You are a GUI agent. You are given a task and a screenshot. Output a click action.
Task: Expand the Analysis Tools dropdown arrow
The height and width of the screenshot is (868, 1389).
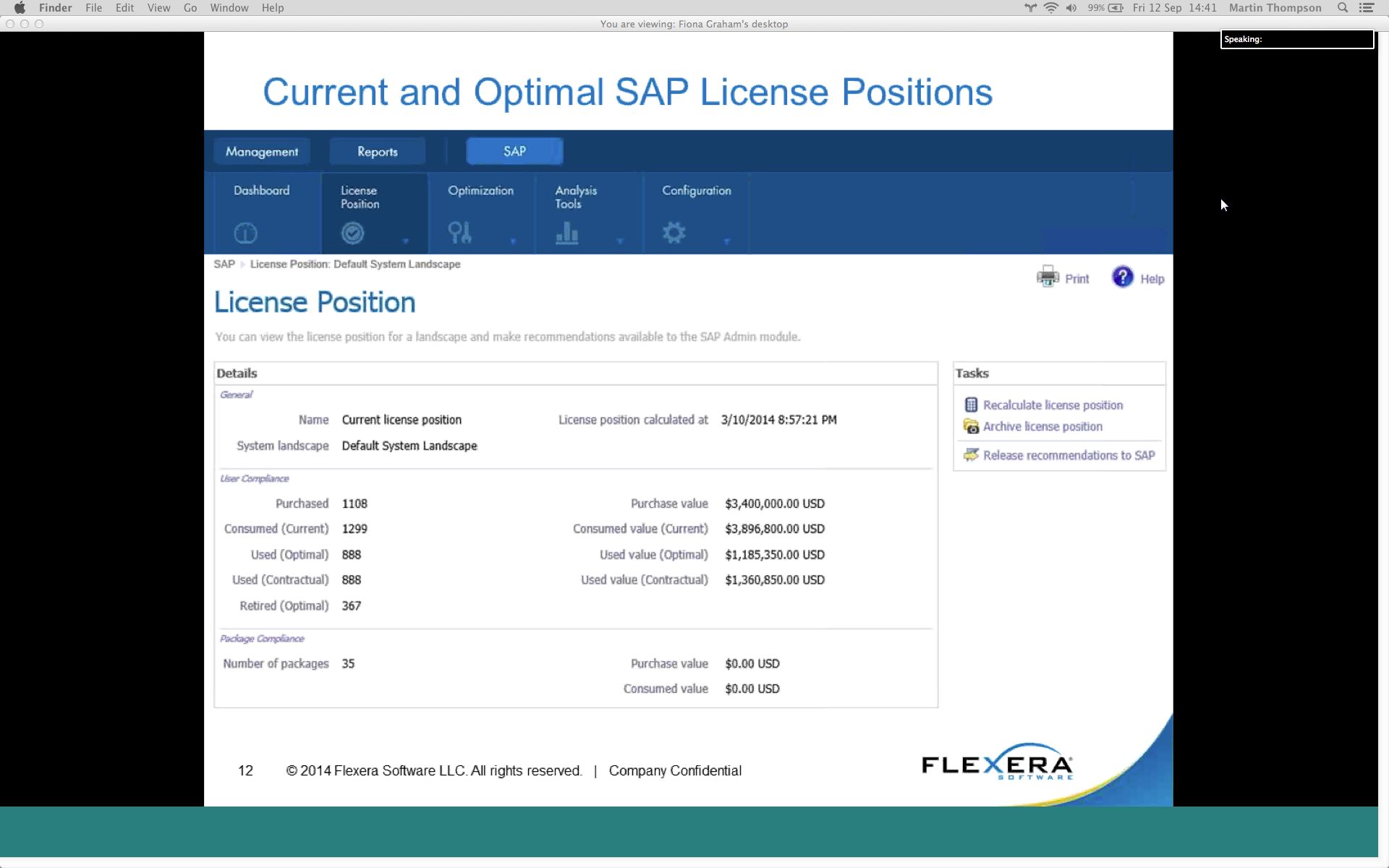620,241
